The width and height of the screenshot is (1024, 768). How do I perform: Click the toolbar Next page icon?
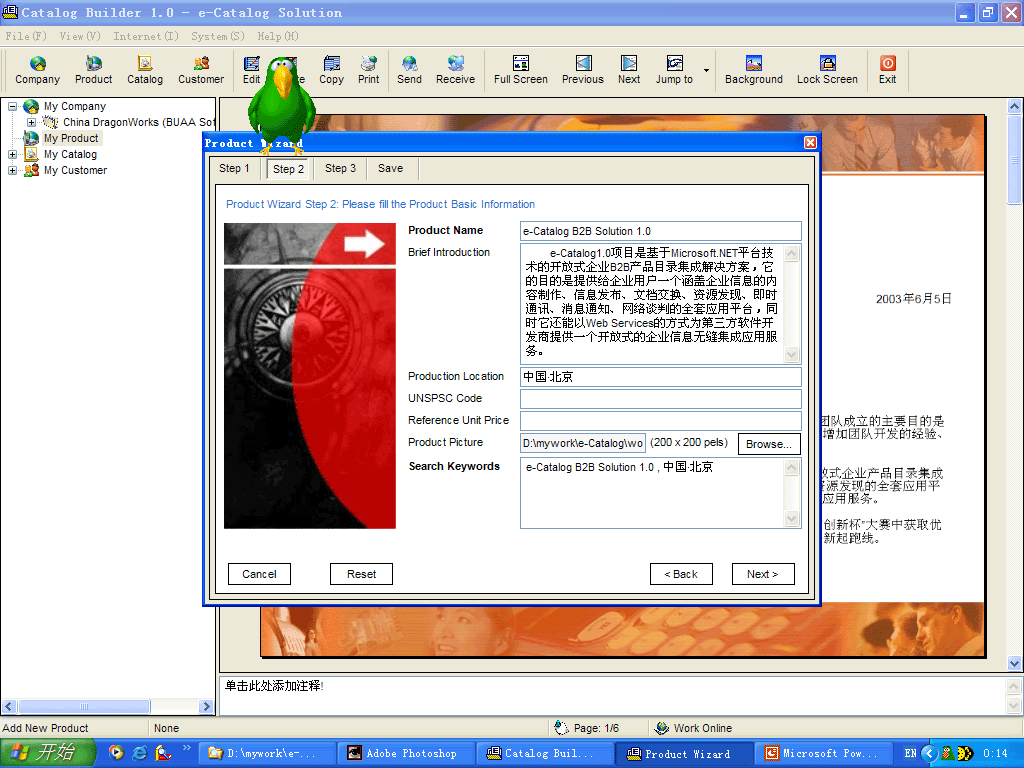coord(629,70)
